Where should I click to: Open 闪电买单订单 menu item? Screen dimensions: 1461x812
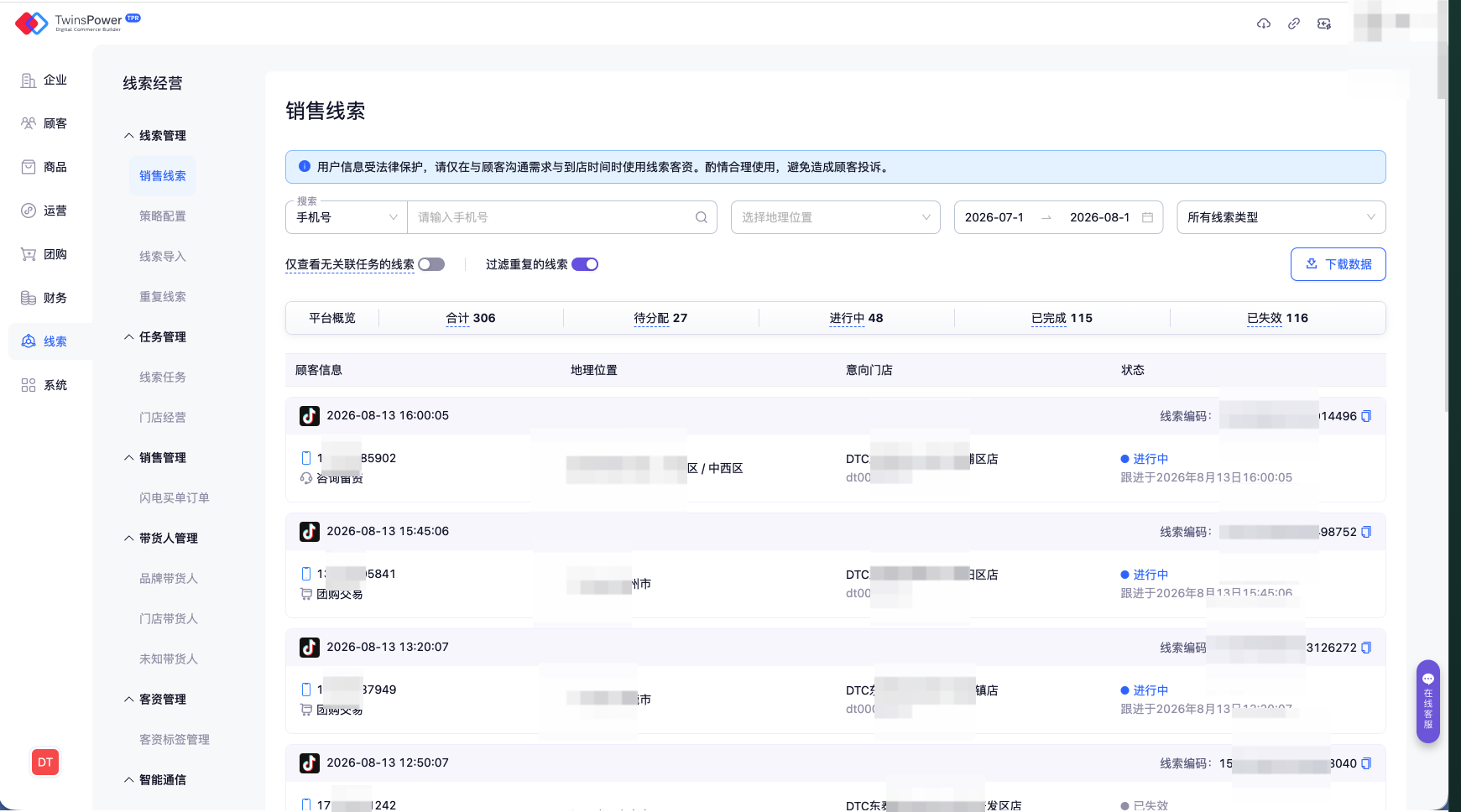(x=175, y=498)
